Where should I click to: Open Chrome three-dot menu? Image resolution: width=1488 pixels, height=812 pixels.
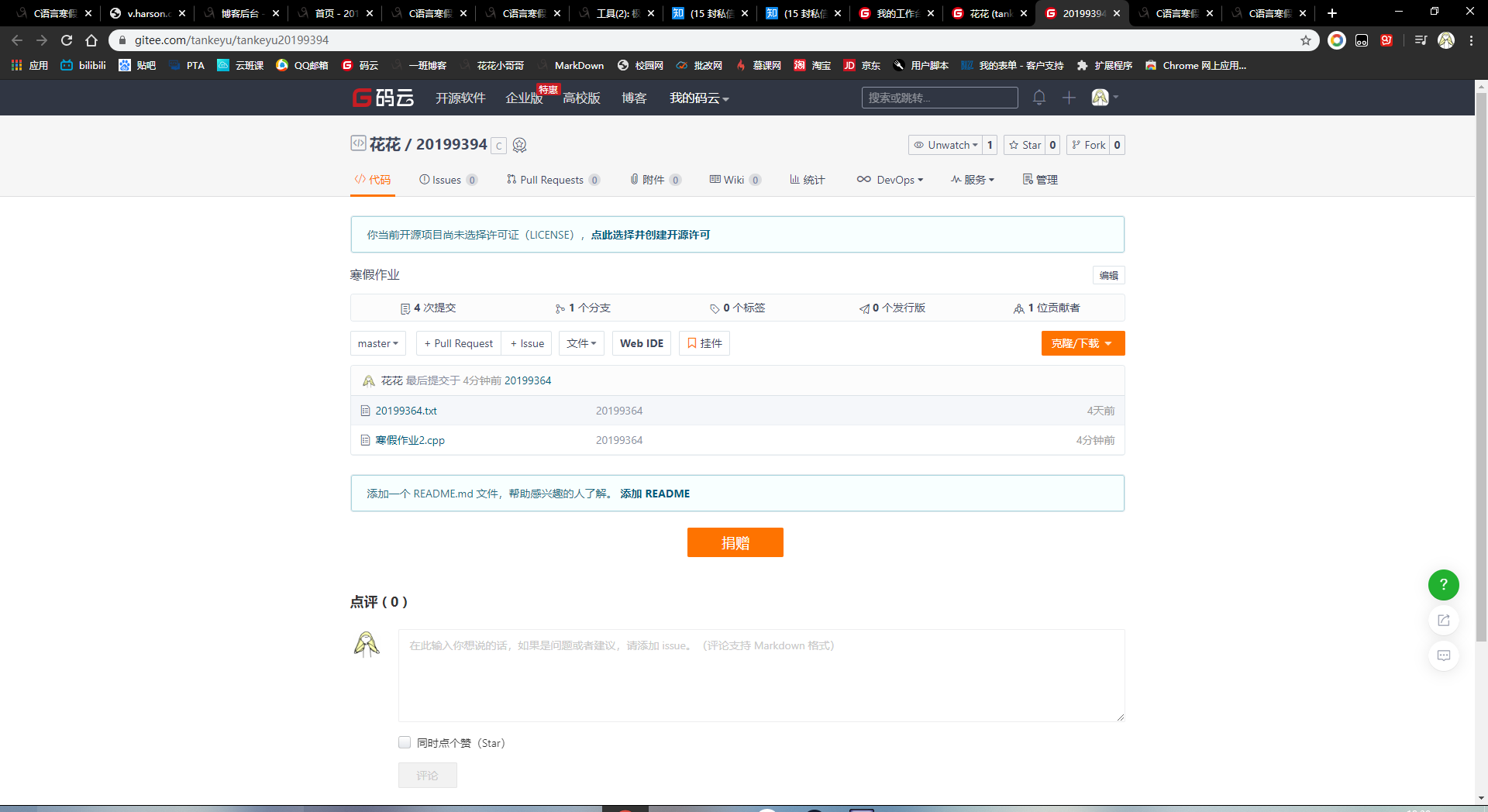(1471, 40)
